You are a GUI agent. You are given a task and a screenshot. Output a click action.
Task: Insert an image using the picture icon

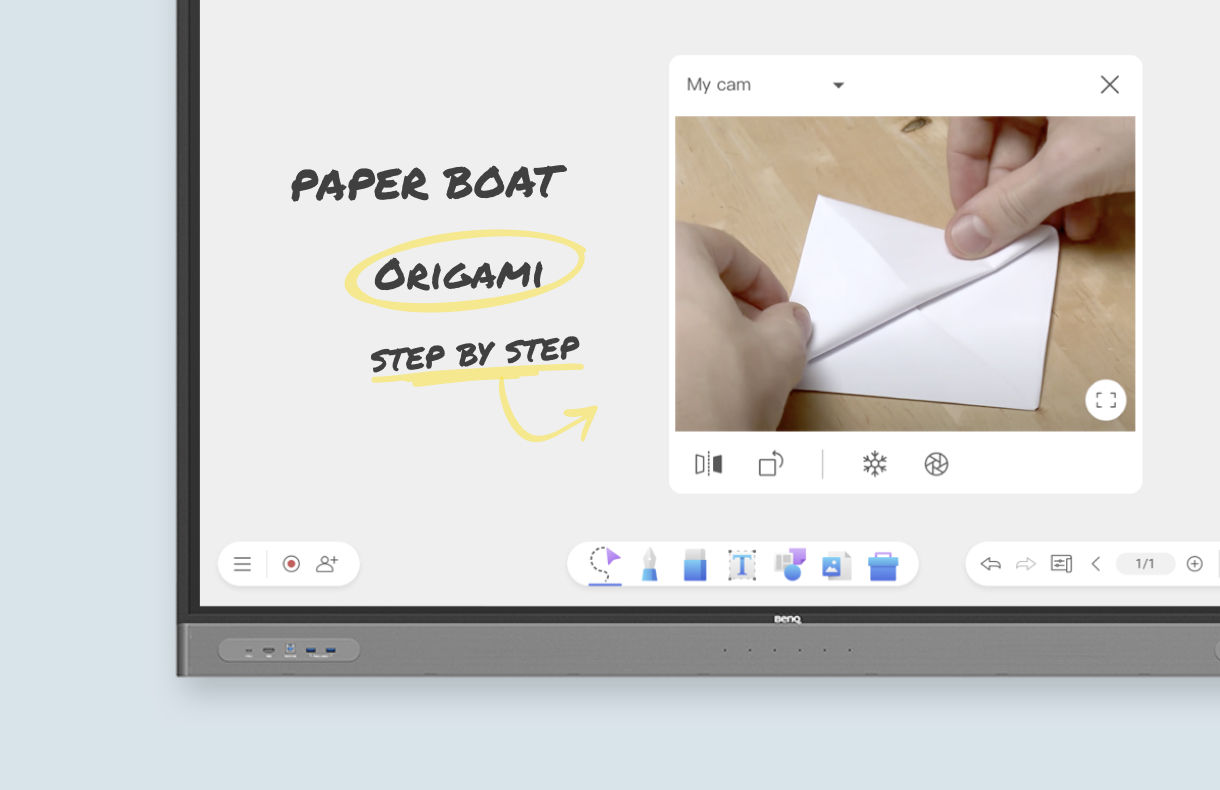click(835, 565)
